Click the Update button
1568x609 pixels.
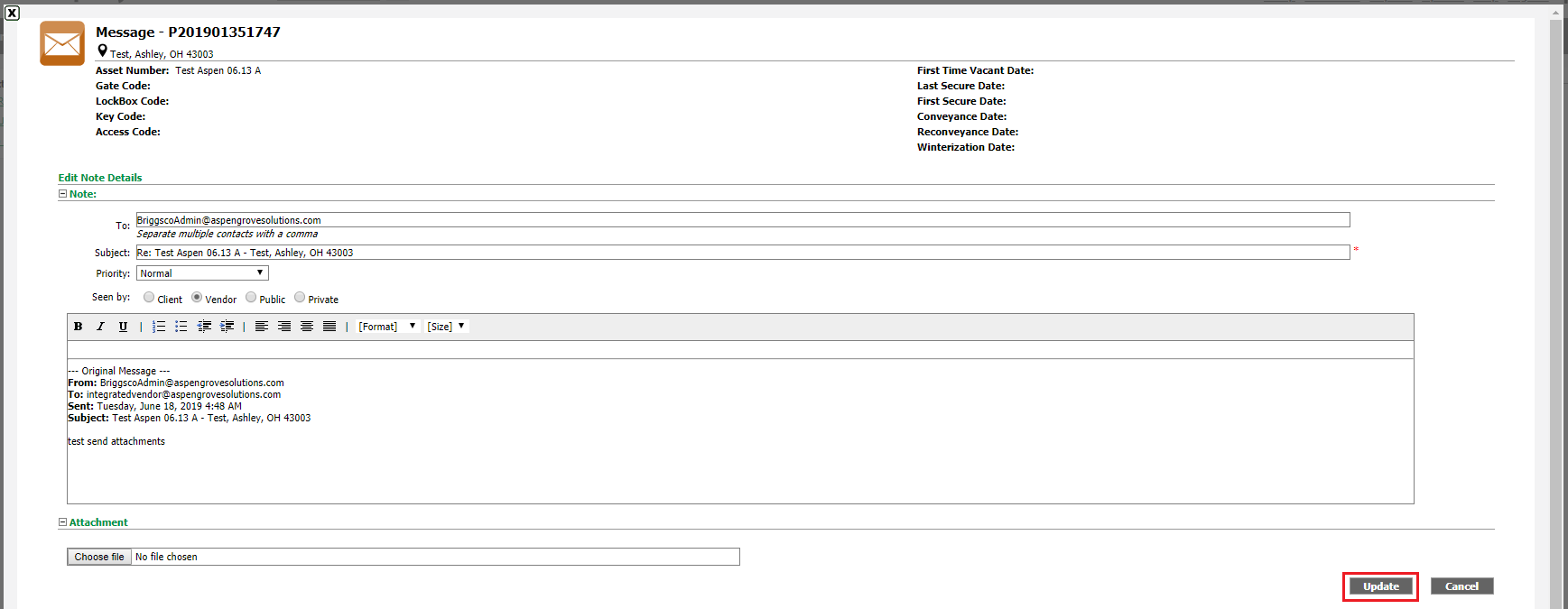(1380, 586)
